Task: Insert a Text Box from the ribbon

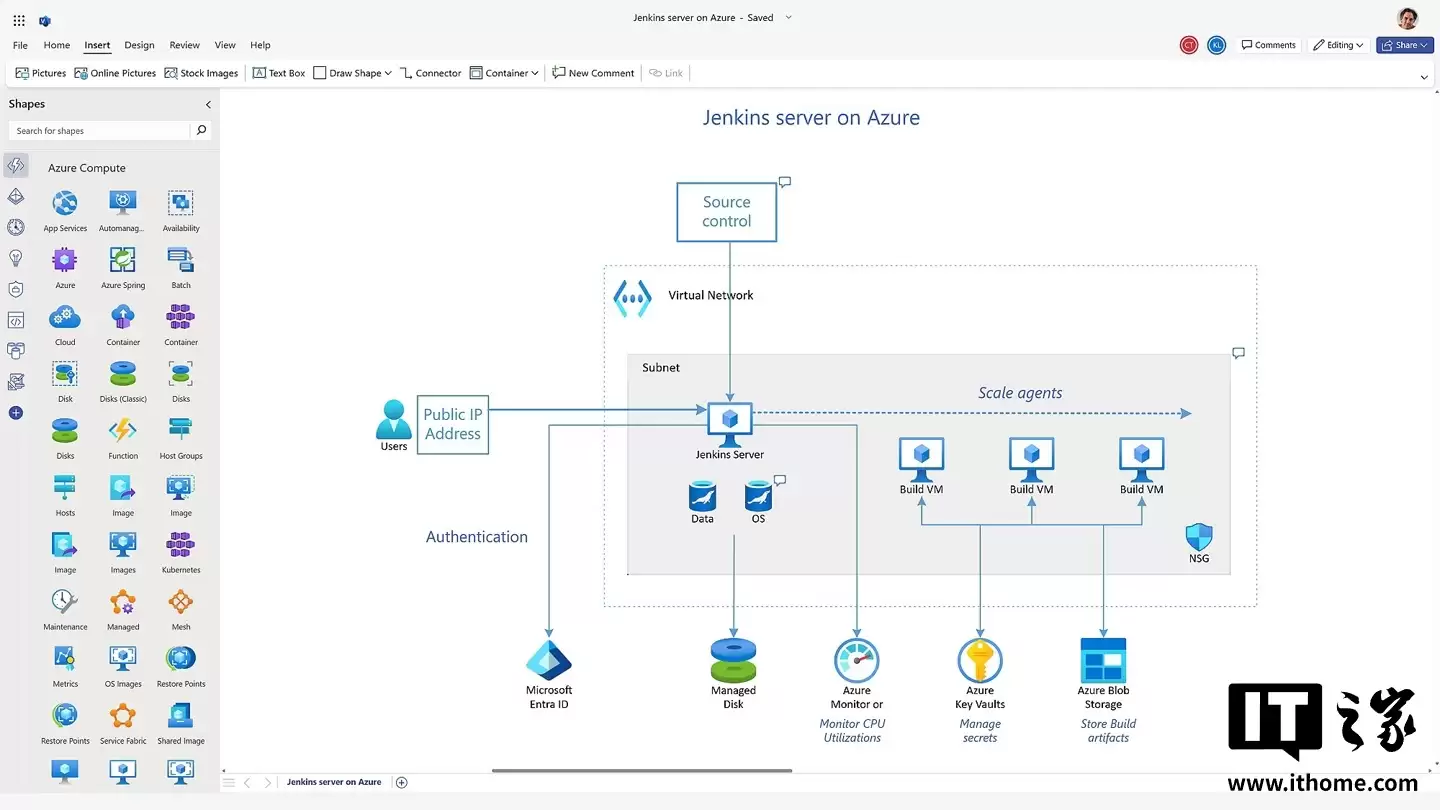Action: 278,72
